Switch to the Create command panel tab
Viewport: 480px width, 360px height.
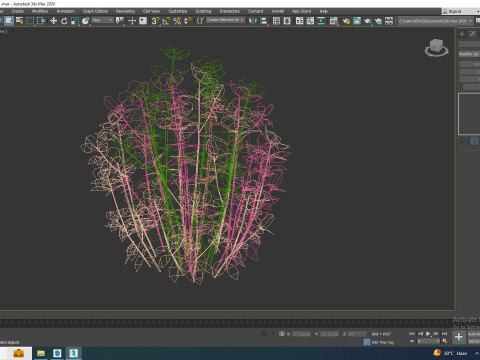462,34
